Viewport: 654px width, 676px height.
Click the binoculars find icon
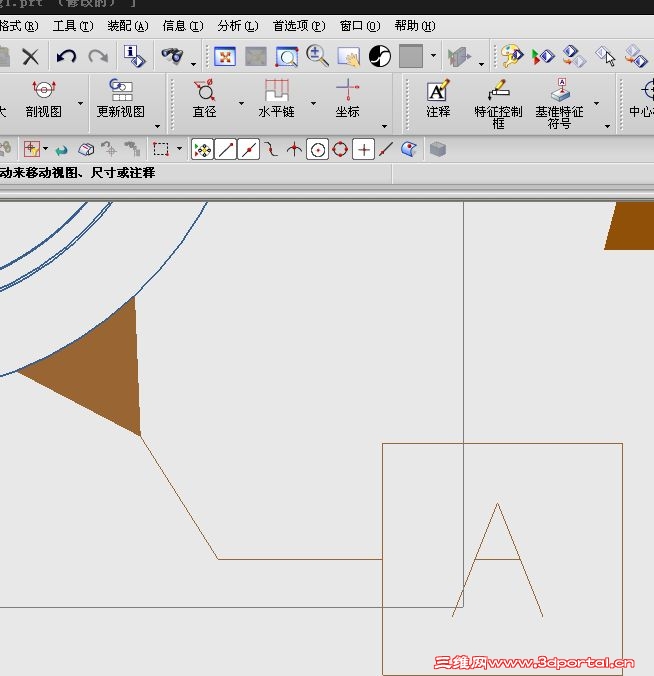(x=172, y=56)
